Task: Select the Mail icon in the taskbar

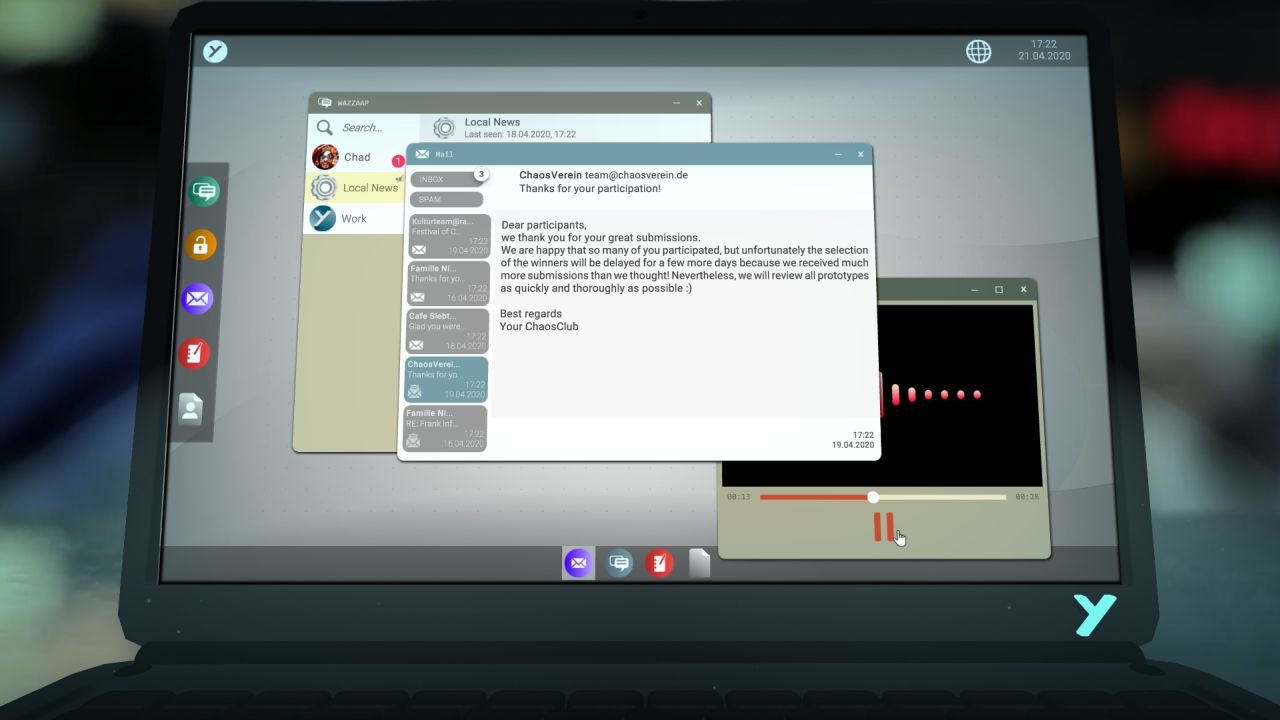Action: click(x=578, y=562)
